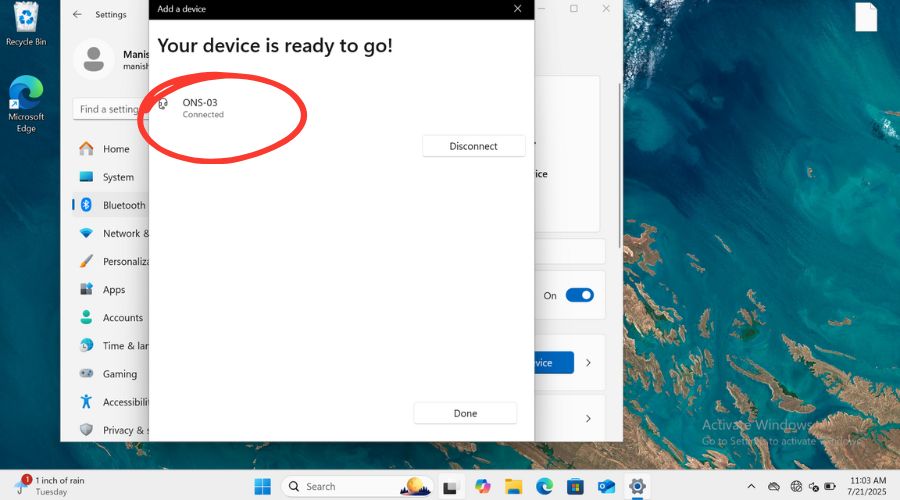Open the Windows Start menu
The width and height of the screenshot is (900, 500).
pos(262,487)
